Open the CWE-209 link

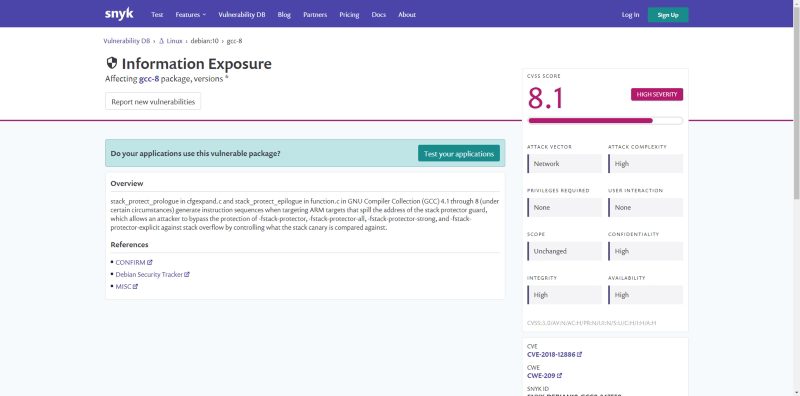click(x=541, y=376)
